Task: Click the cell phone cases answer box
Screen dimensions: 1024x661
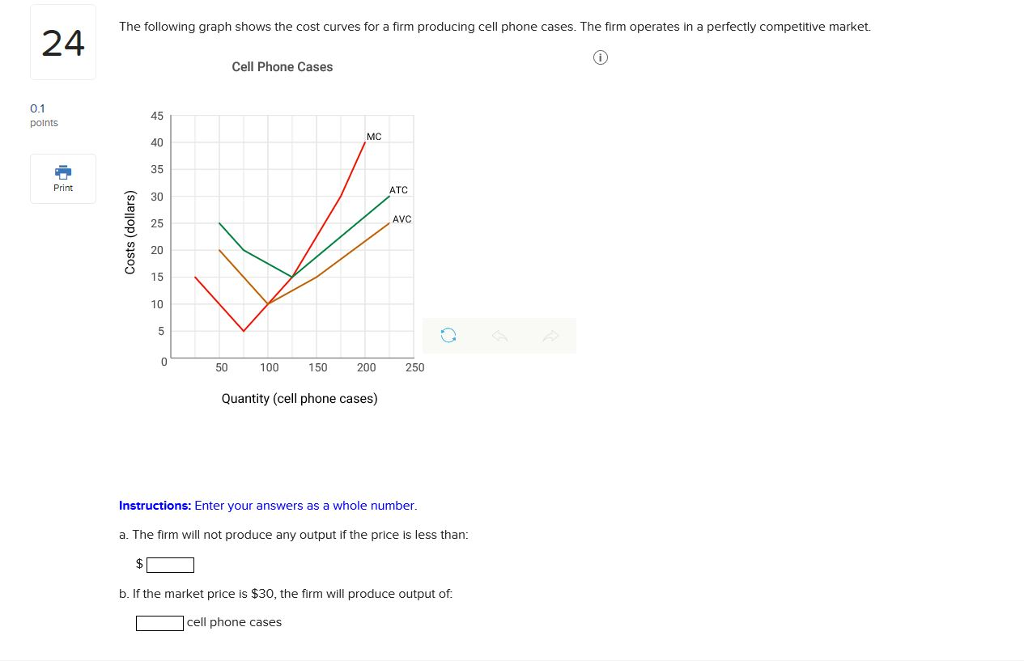Action: 158,622
